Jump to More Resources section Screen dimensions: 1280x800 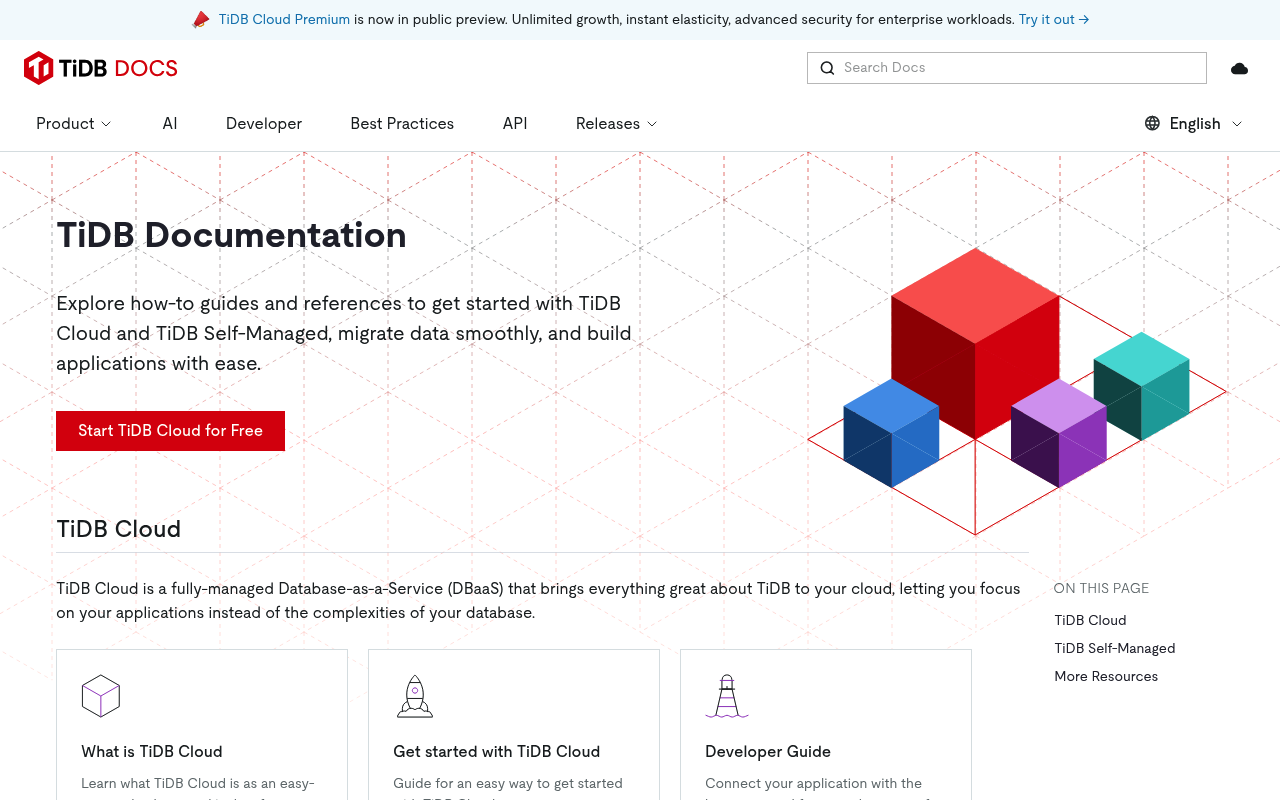coord(1106,676)
